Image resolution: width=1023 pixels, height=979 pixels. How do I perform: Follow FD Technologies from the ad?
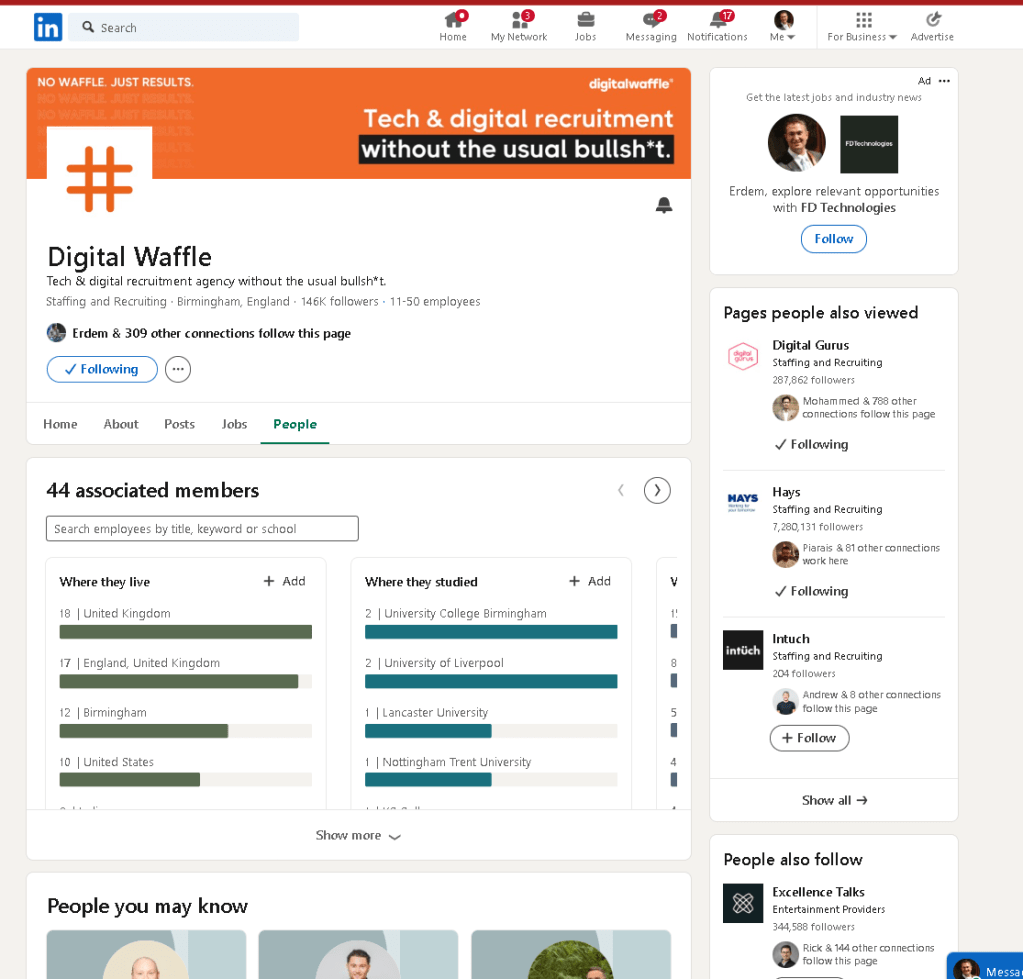pos(833,239)
